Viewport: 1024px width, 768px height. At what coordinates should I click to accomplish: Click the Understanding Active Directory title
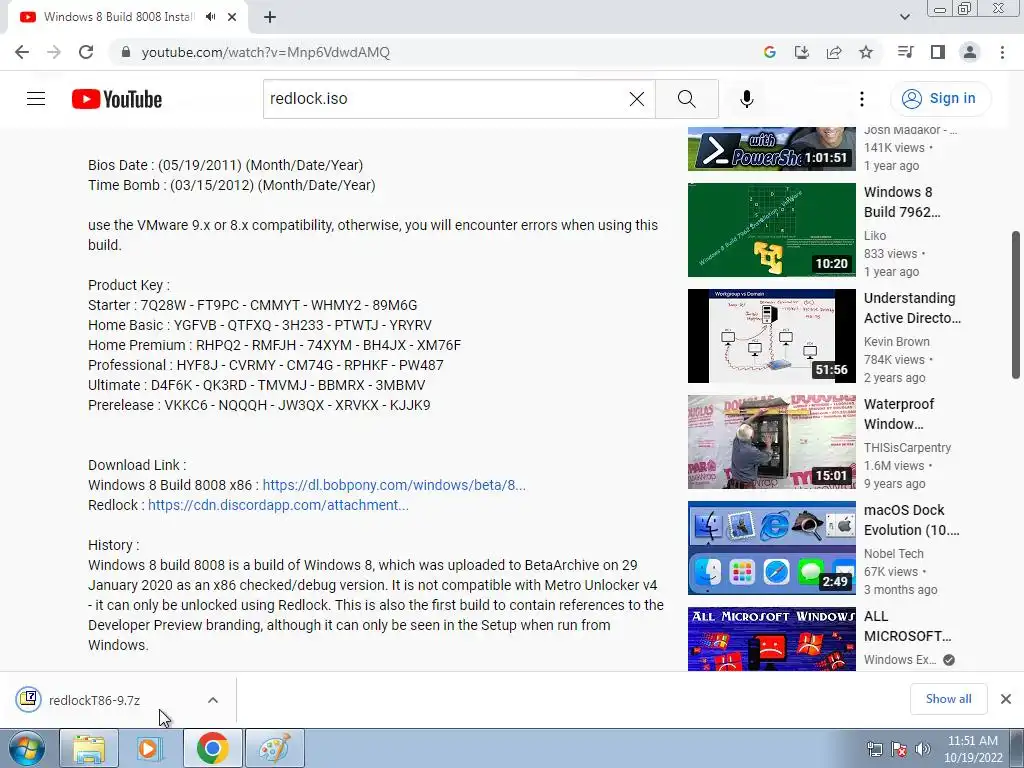point(912,308)
